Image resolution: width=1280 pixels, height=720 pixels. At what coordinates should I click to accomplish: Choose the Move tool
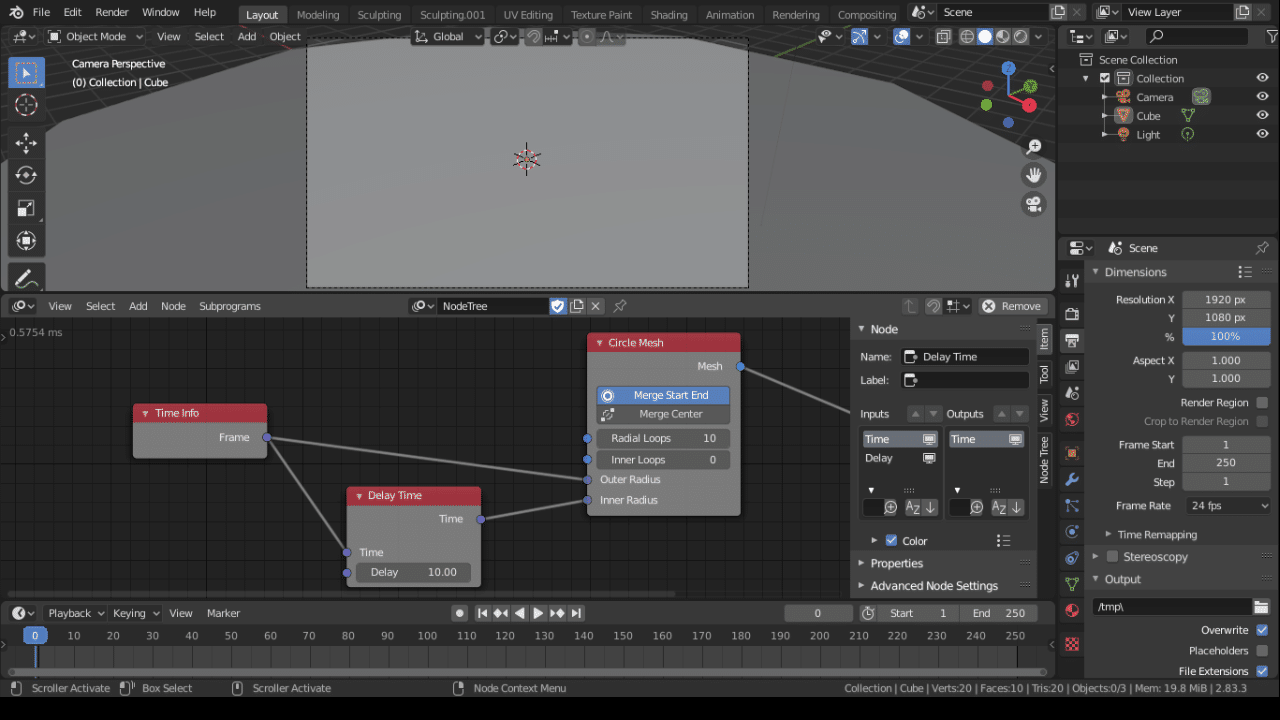tap(26, 143)
